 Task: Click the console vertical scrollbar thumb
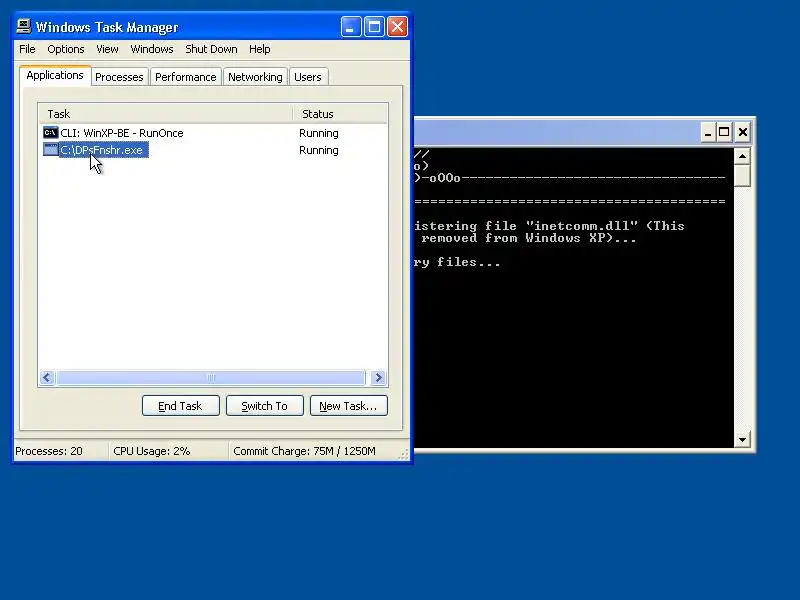coord(742,176)
